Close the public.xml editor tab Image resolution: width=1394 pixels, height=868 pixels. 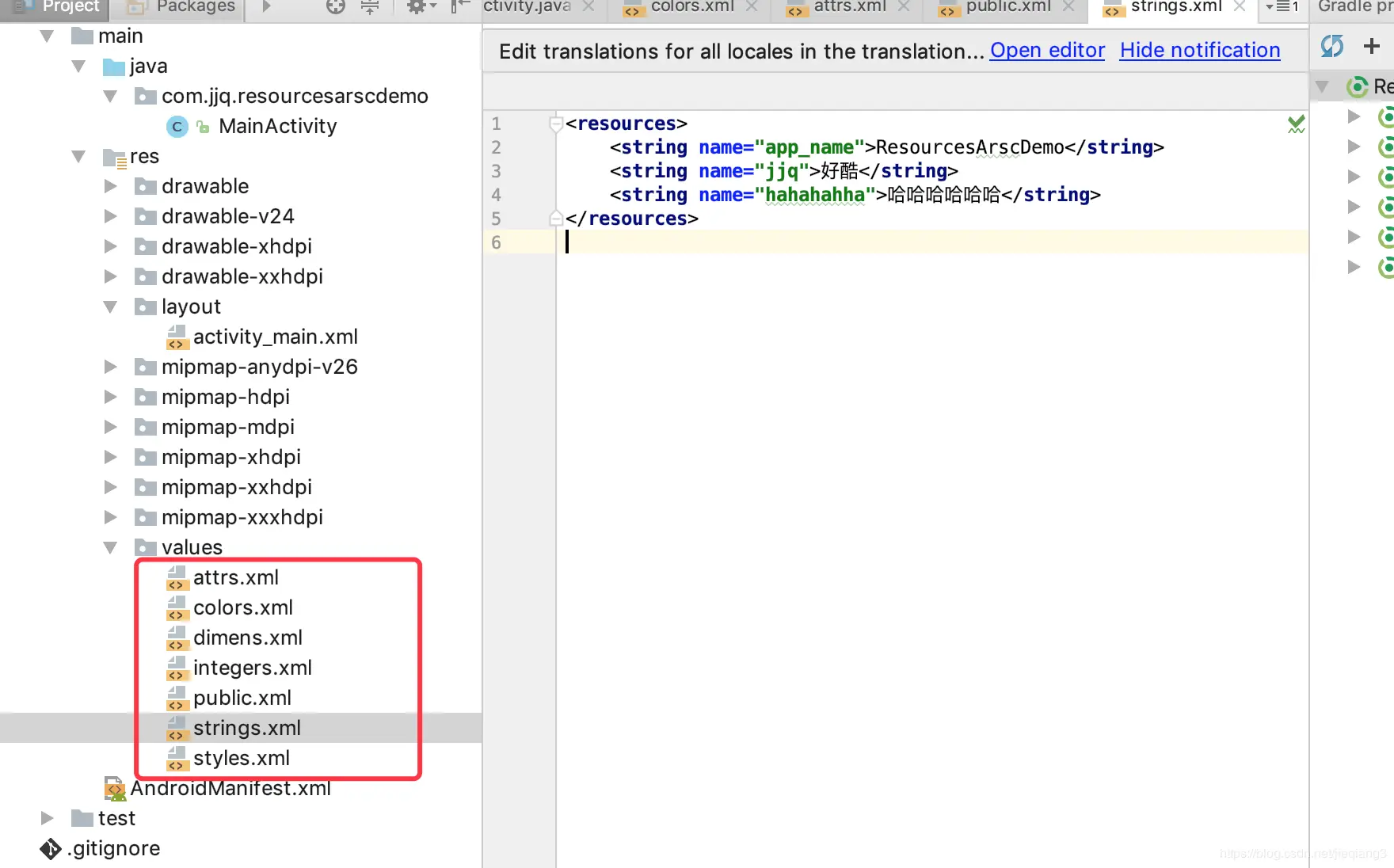coord(1068,6)
